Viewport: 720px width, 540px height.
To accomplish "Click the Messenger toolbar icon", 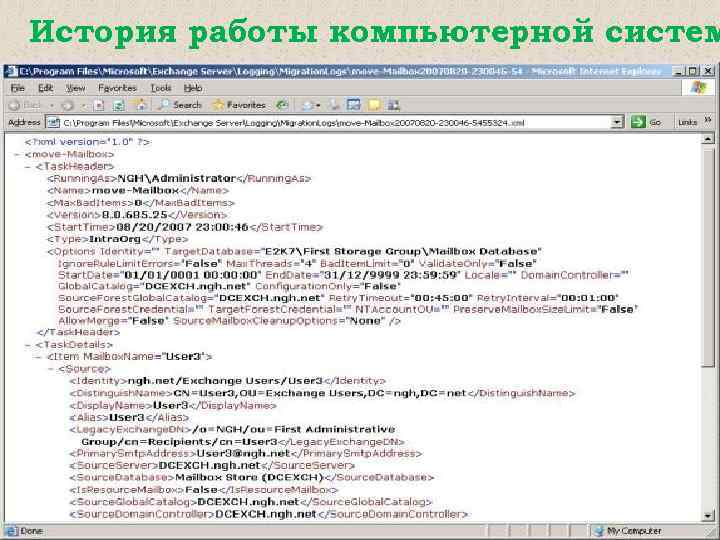I will click(x=394, y=105).
